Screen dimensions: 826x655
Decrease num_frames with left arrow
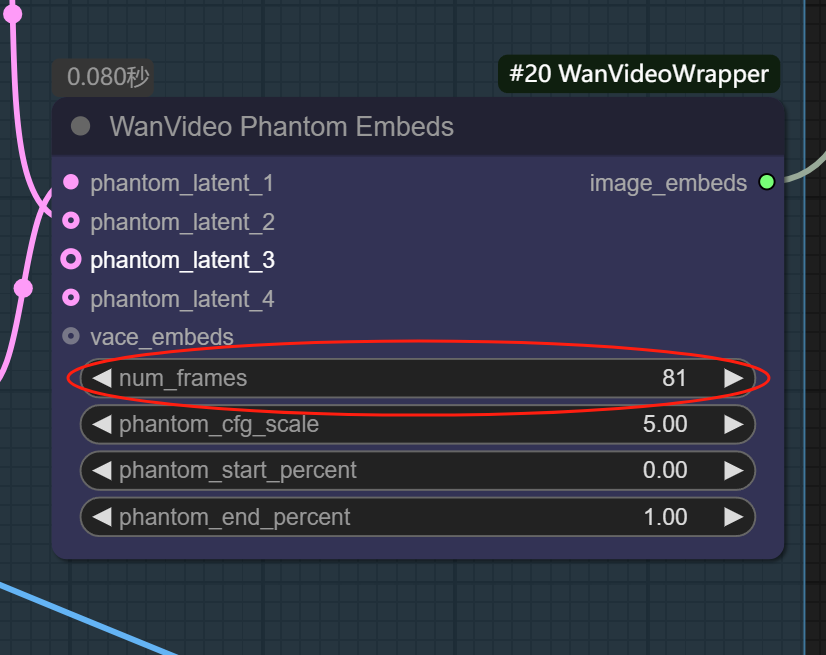click(x=101, y=378)
